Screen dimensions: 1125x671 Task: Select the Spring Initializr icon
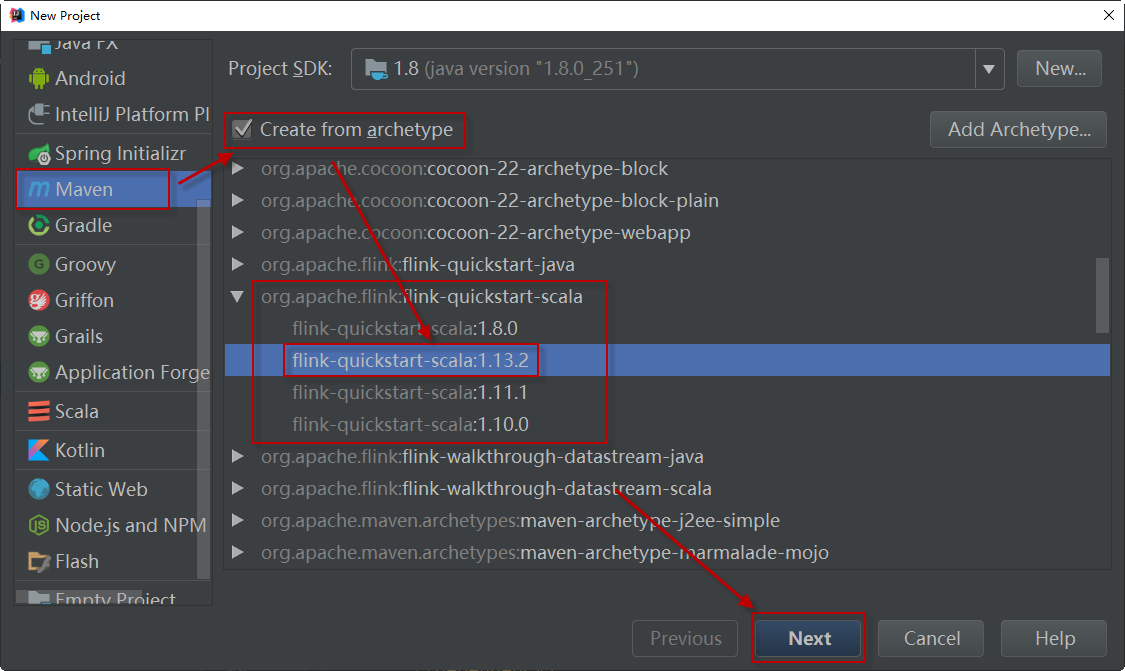click(x=39, y=154)
